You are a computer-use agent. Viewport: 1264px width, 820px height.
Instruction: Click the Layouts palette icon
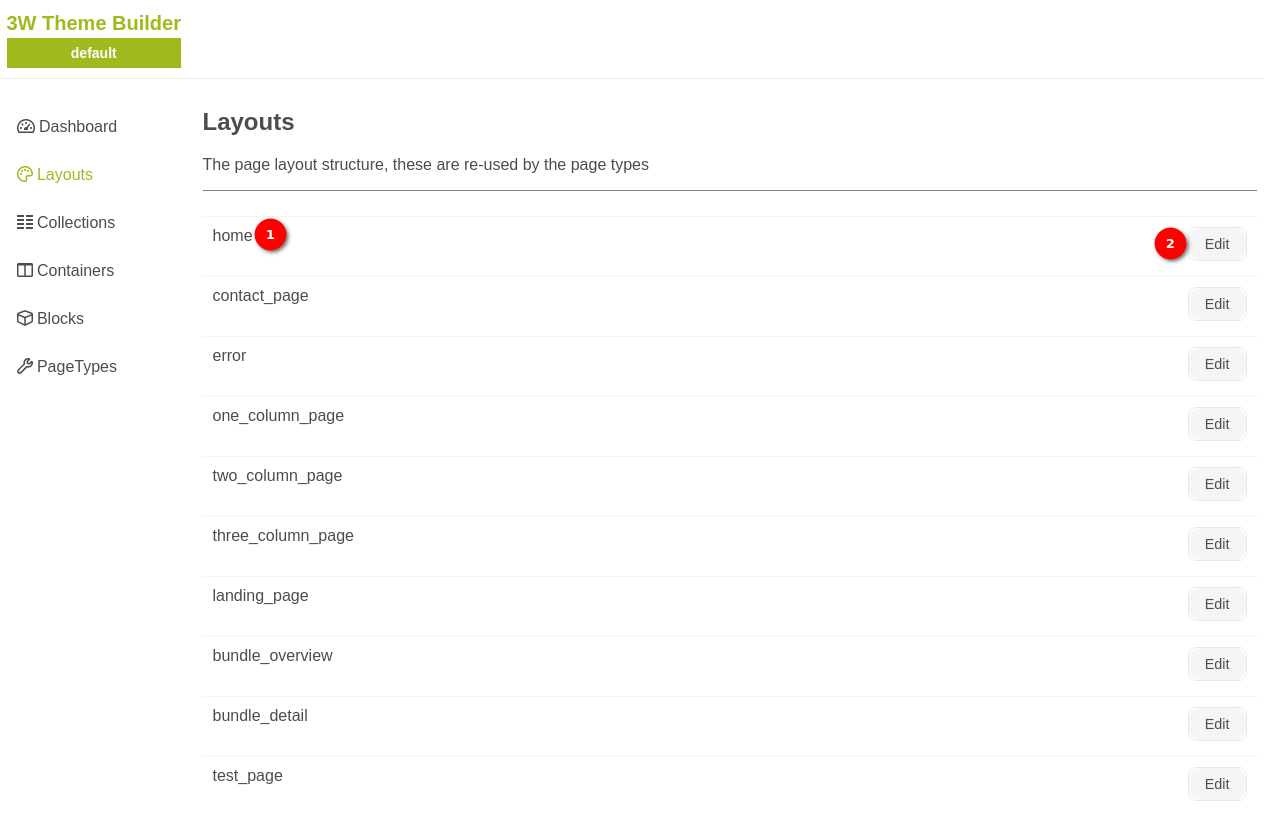pyautogui.click(x=25, y=174)
